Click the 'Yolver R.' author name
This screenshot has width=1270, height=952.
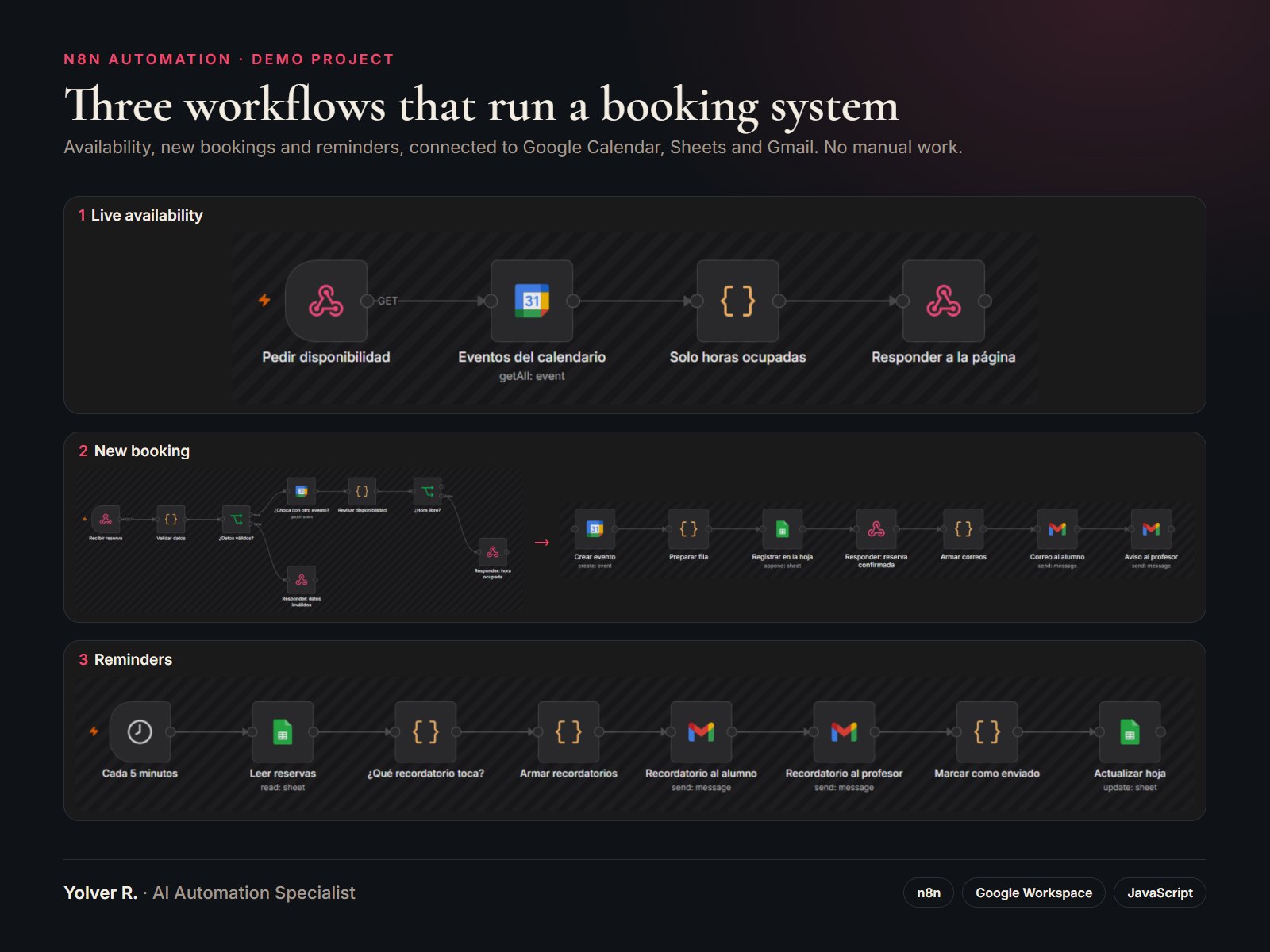click(x=101, y=892)
